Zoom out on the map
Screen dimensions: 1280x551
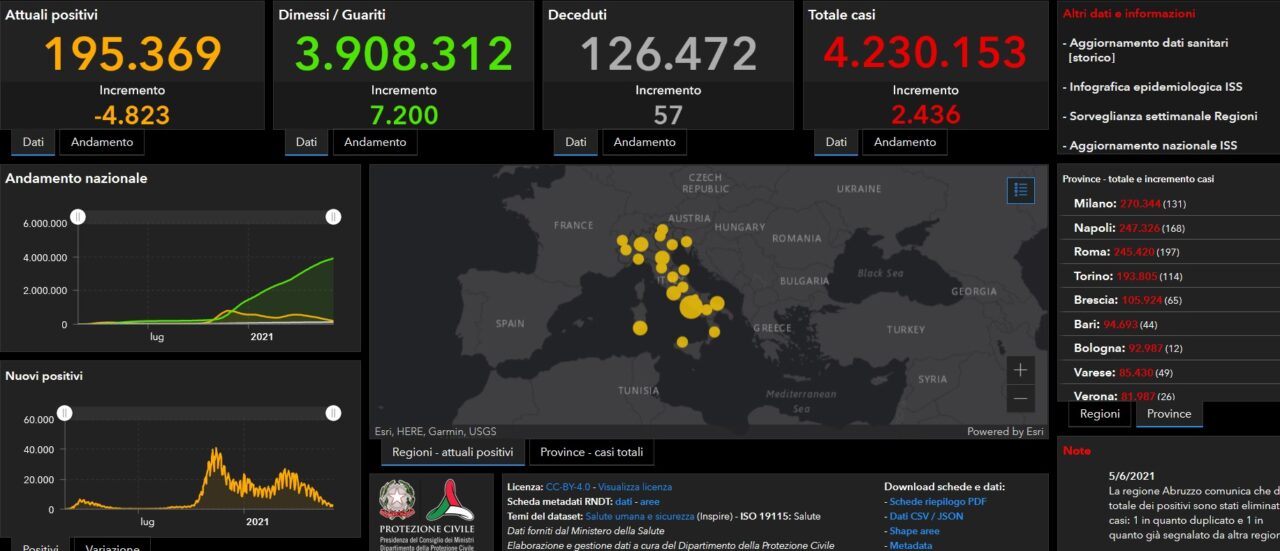click(x=1020, y=398)
